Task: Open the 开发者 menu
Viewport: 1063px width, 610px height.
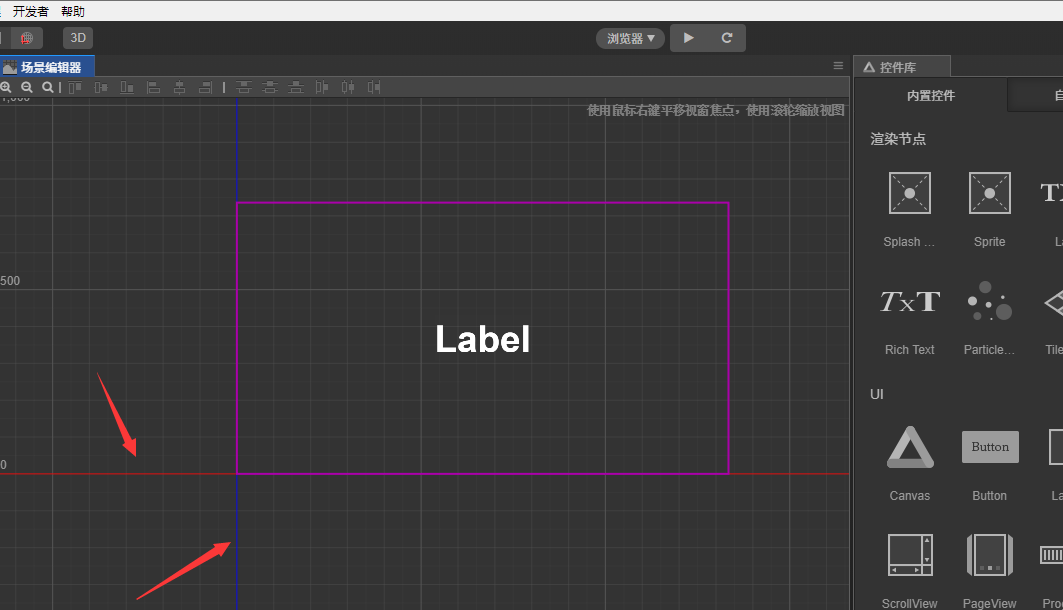Action: [31, 12]
